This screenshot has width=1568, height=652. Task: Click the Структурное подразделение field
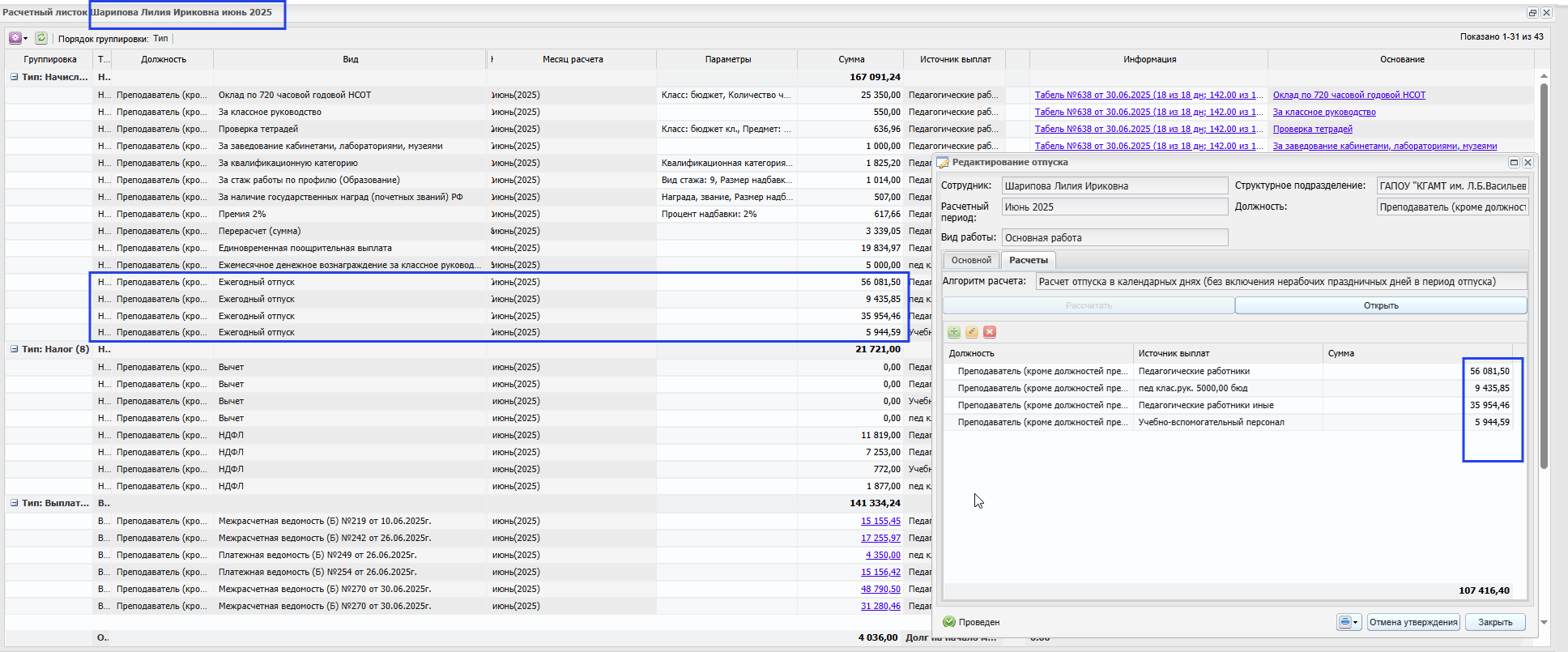tap(1453, 185)
